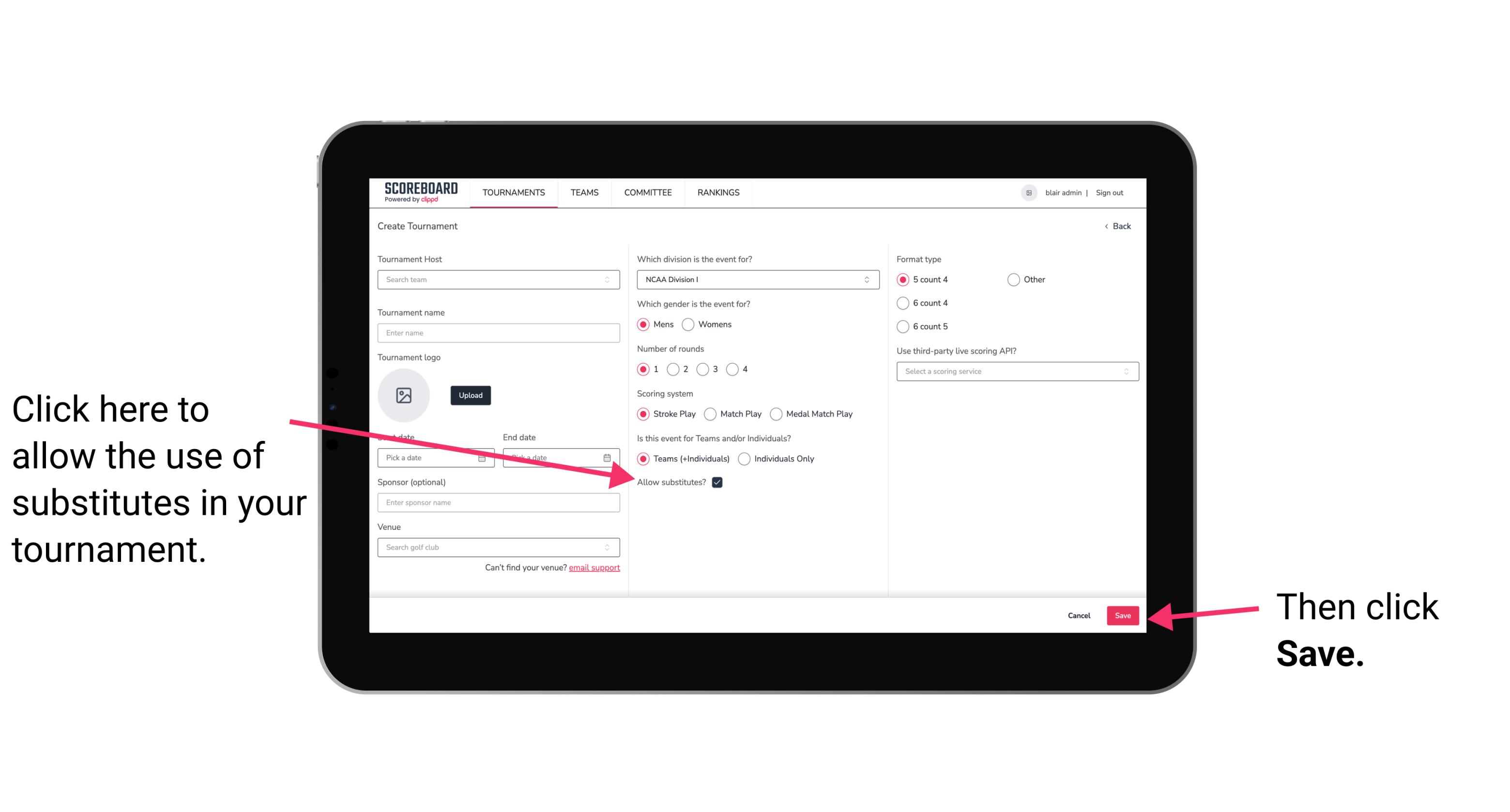
Task: Click the Tournament name input field
Action: (x=498, y=332)
